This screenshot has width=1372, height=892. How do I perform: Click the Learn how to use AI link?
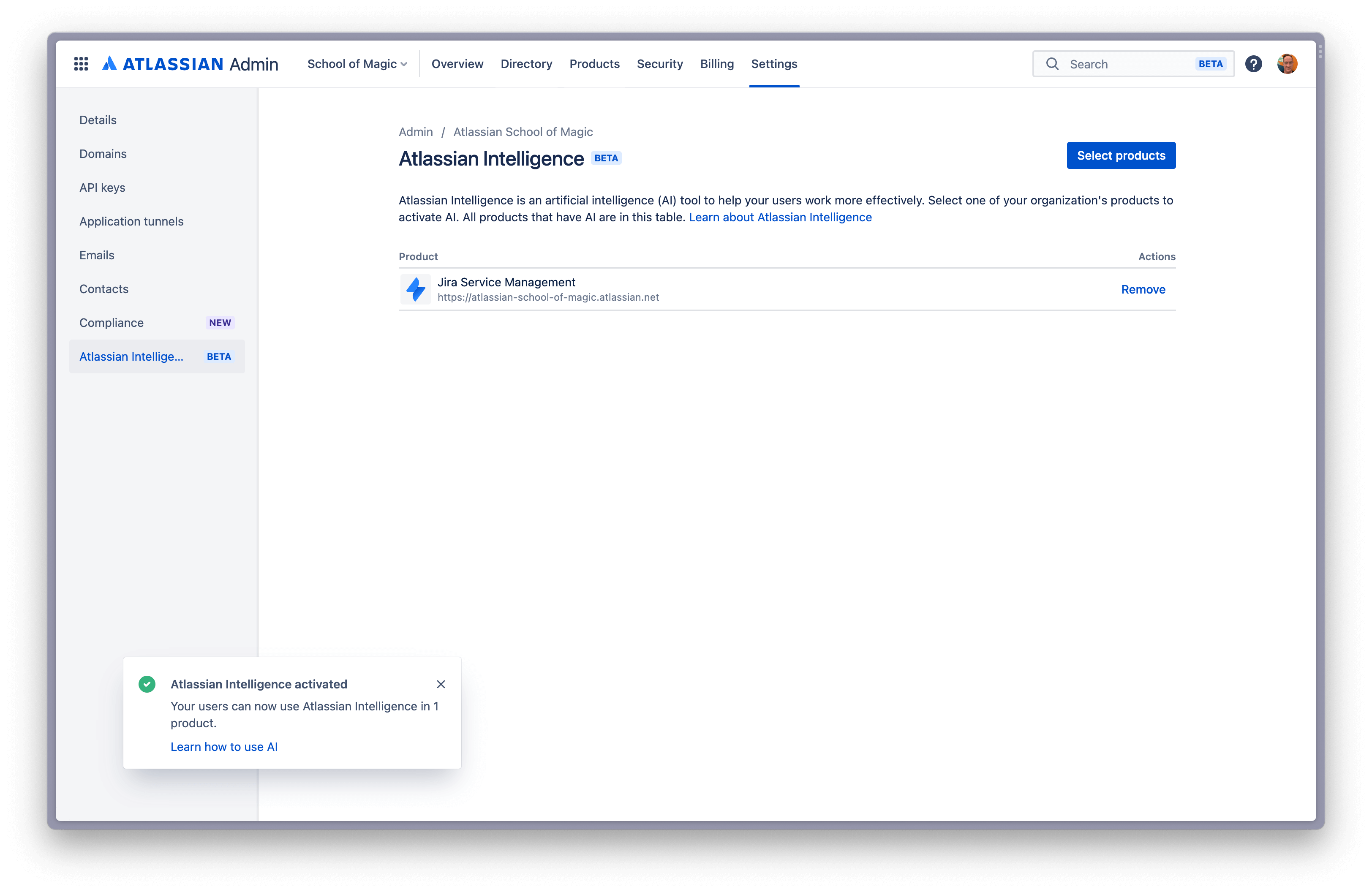(x=224, y=746)
